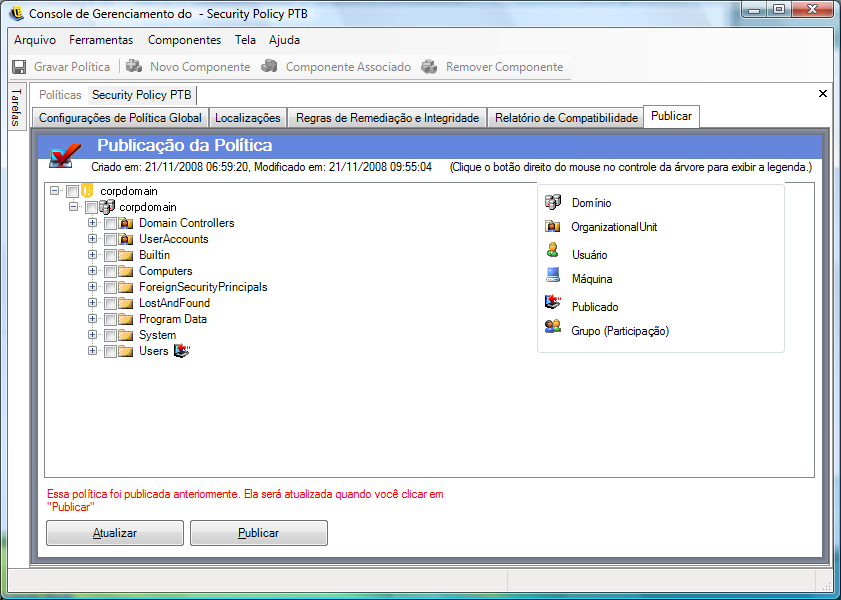841x600 pixels.
Task: Open the Ferramentas menu
Action: click(101, 40)
